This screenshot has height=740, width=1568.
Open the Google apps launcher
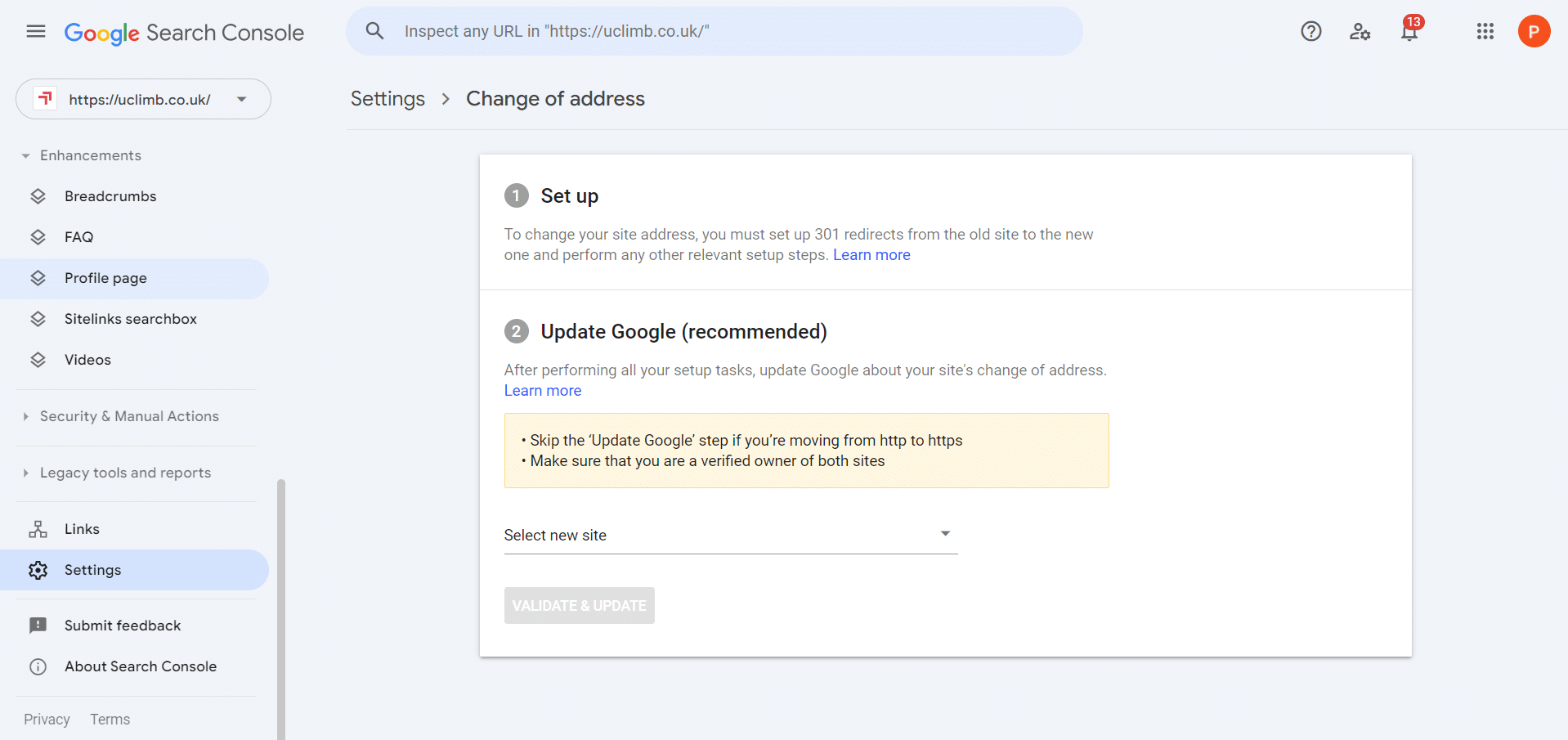(x=1485, y=31)
